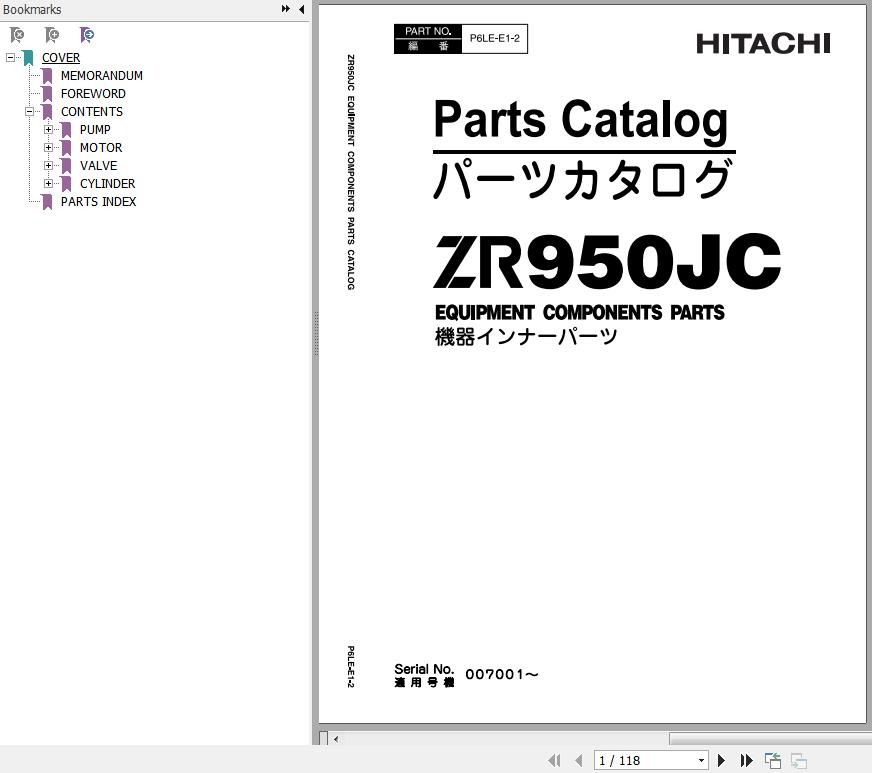
Task: Open the COVER bookmark
Action: (x=61, y=58)
